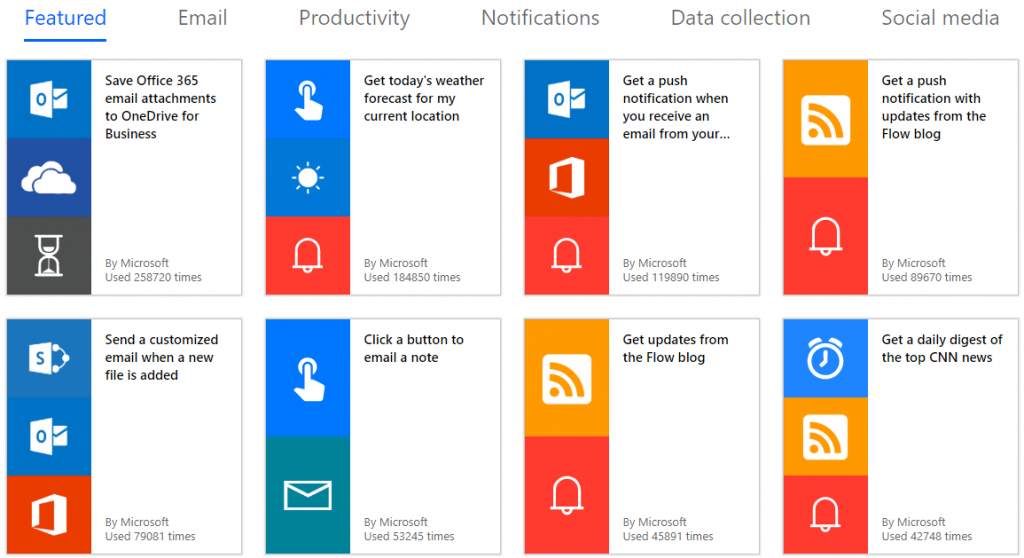Click 'Used 258720 times' text
1024x558 pixels.
pyautogui.click(x=153, y=277)
